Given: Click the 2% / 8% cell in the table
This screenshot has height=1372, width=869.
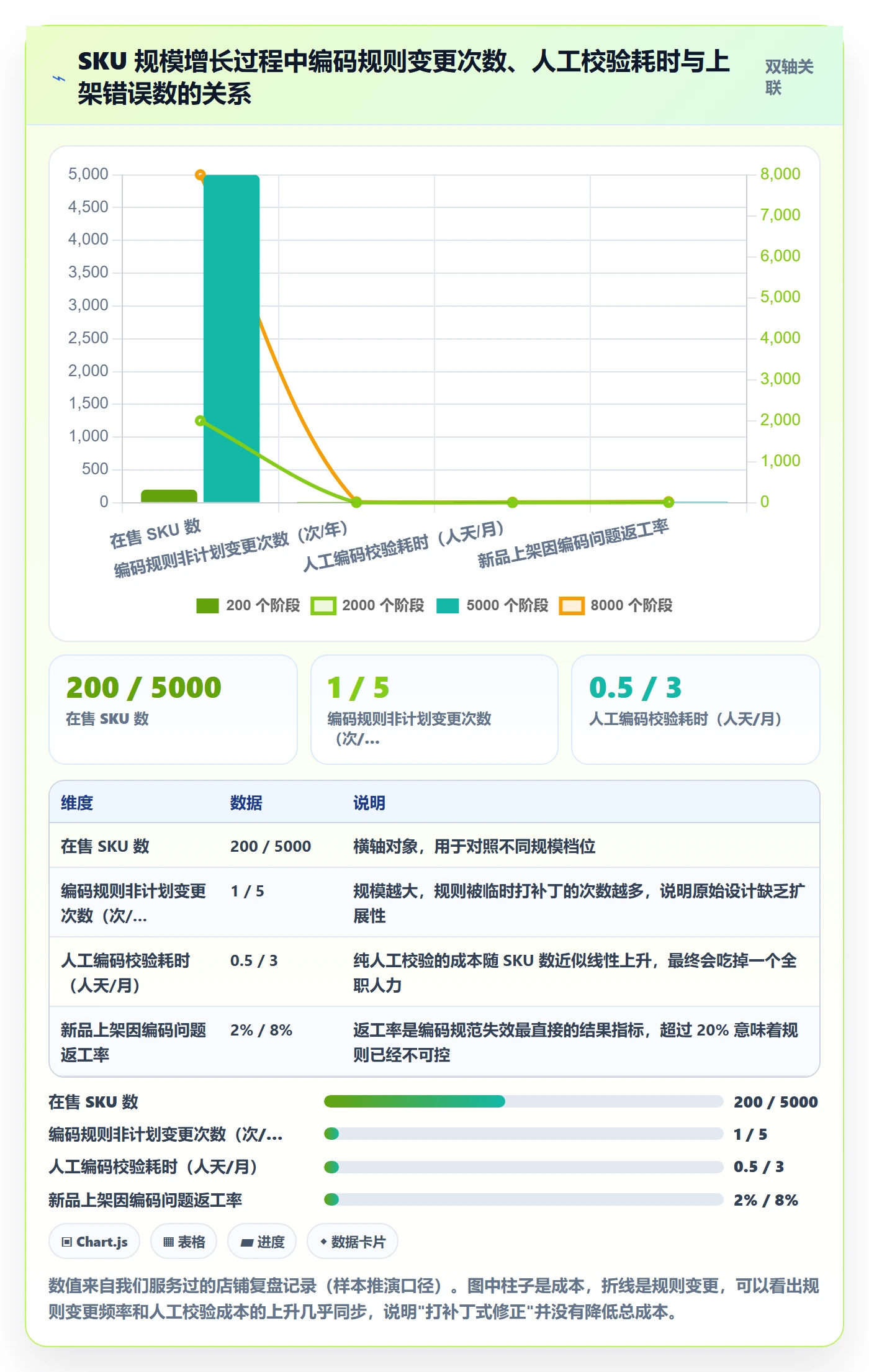Looking at the screenshot, I should [261, 1030].
